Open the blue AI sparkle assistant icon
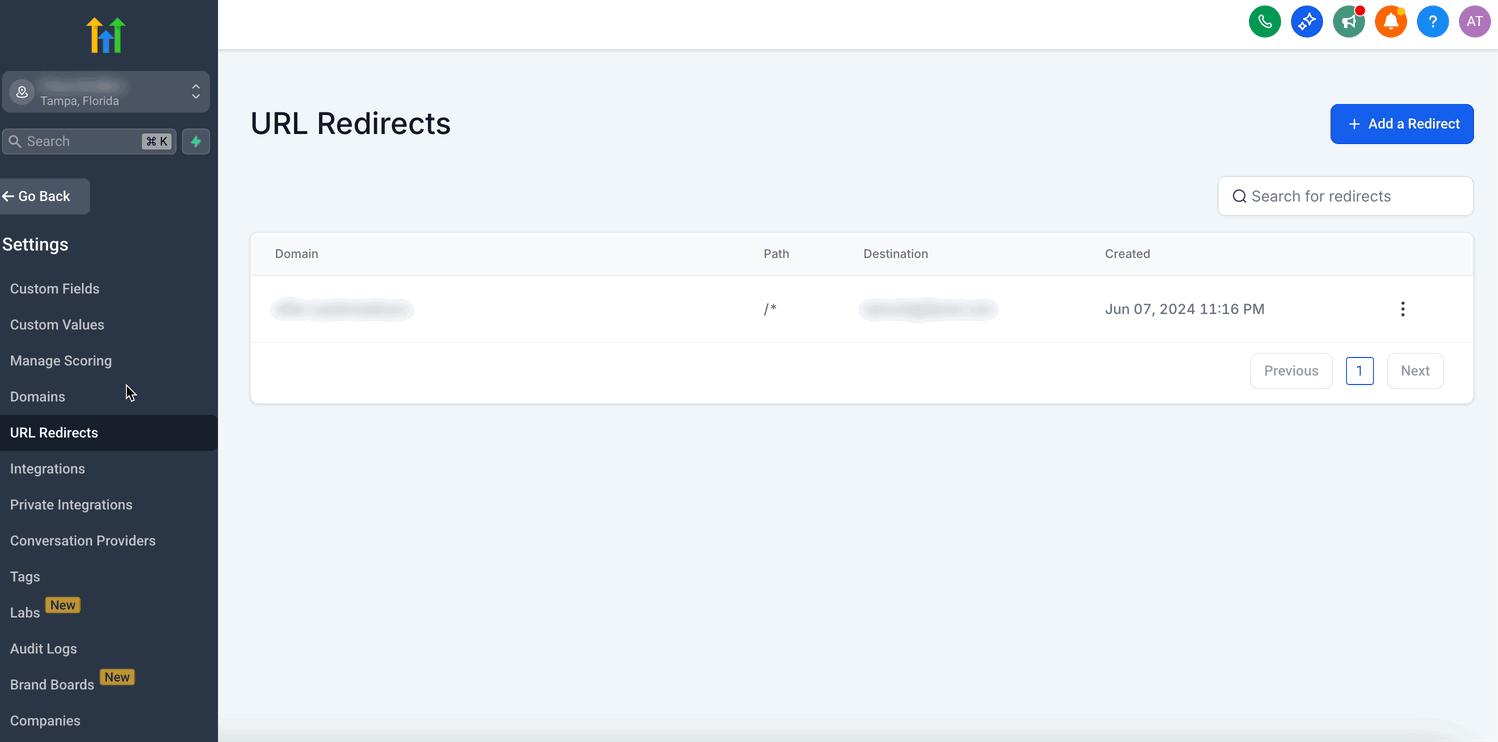The width and height of the screenshot is (1498, 742). click(x=1307, y=21)
